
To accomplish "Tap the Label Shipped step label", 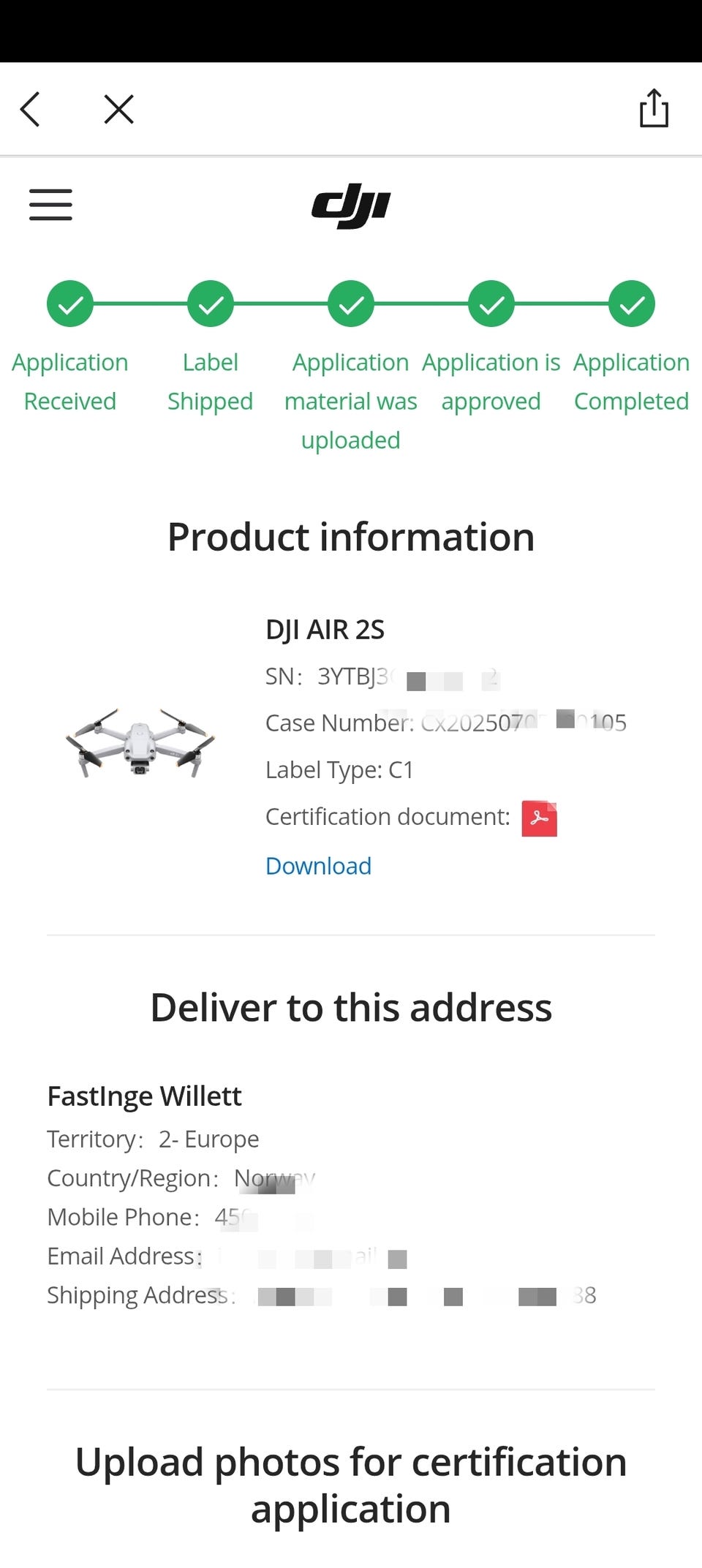I will coord(211,382).
